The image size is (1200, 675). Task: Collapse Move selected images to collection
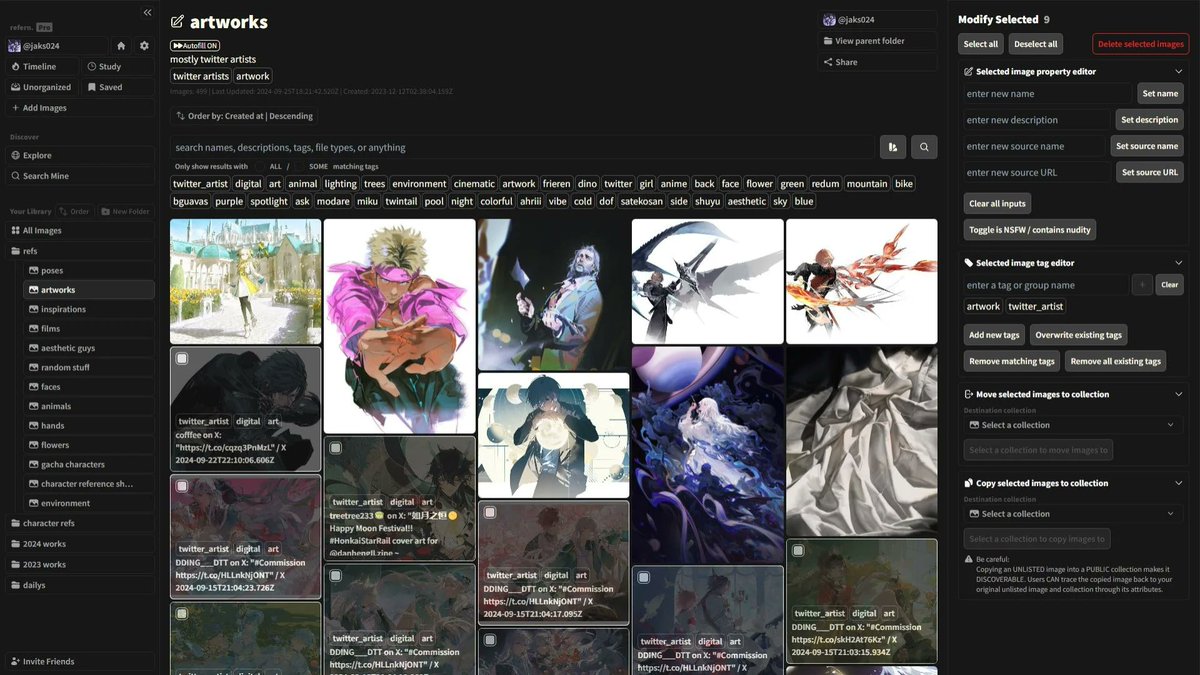1178,394
